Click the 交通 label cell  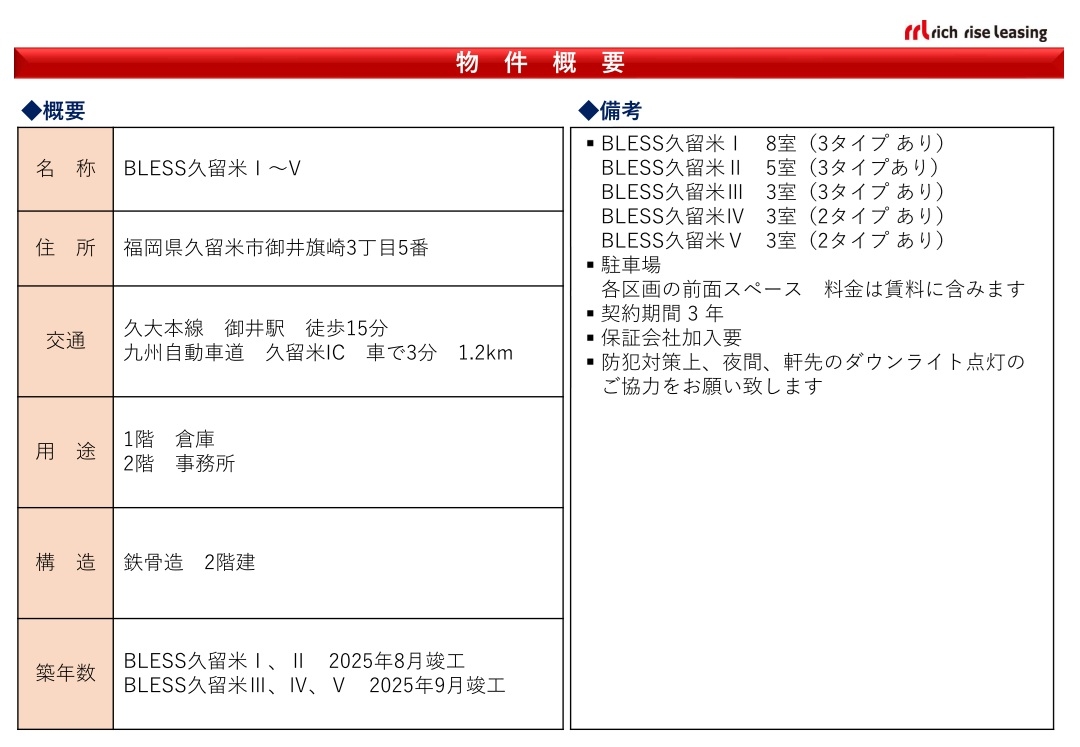[66, 341]
